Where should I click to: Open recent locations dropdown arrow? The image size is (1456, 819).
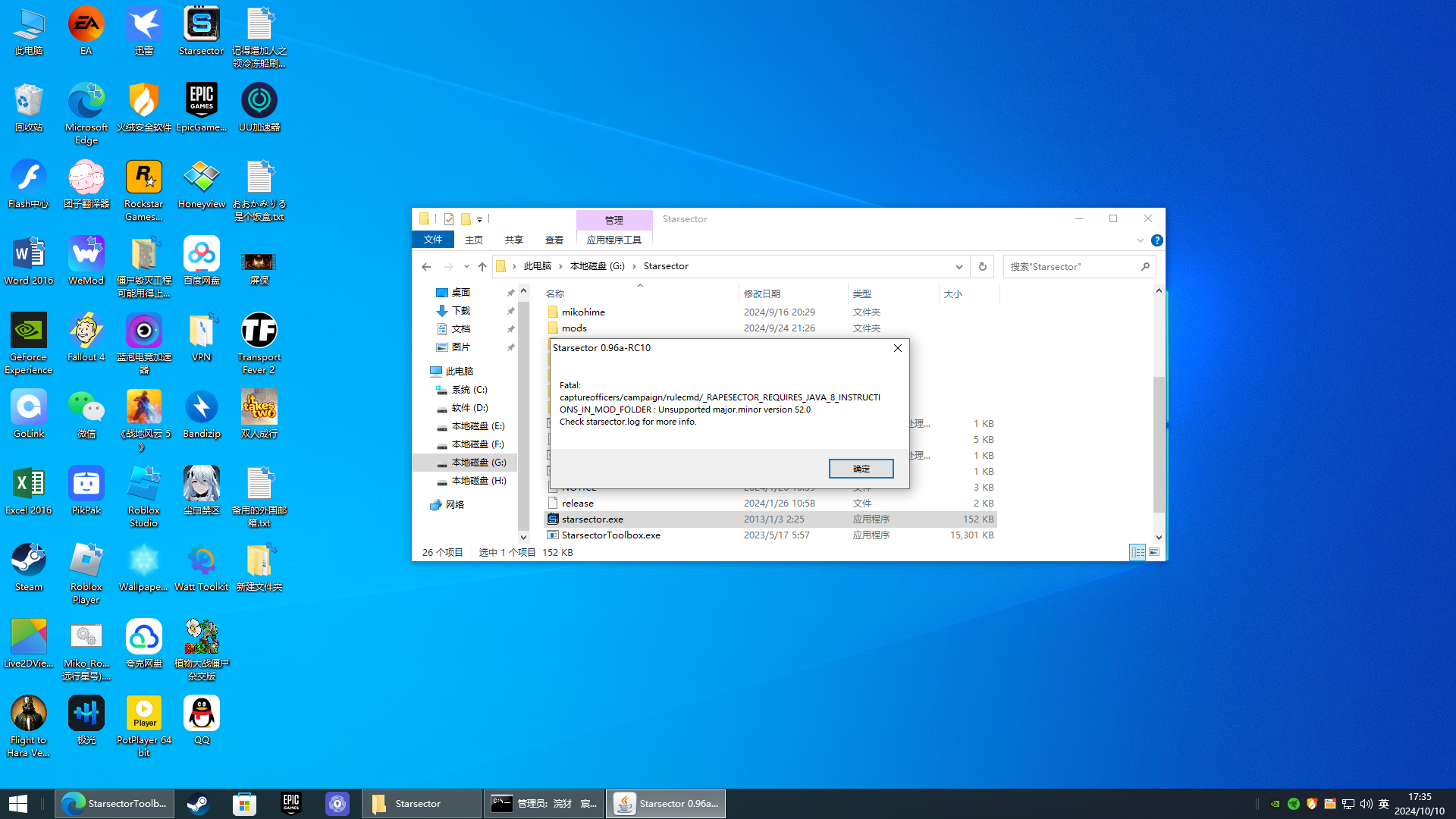[466, 266]
